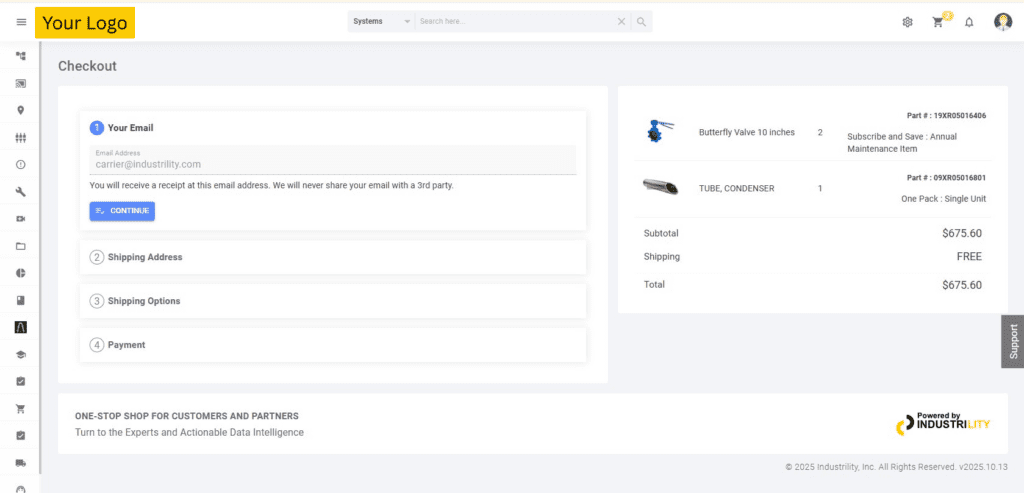Viewport: 1024px width, 493px height.
Task: Click the Continue button
Action: 122,211
